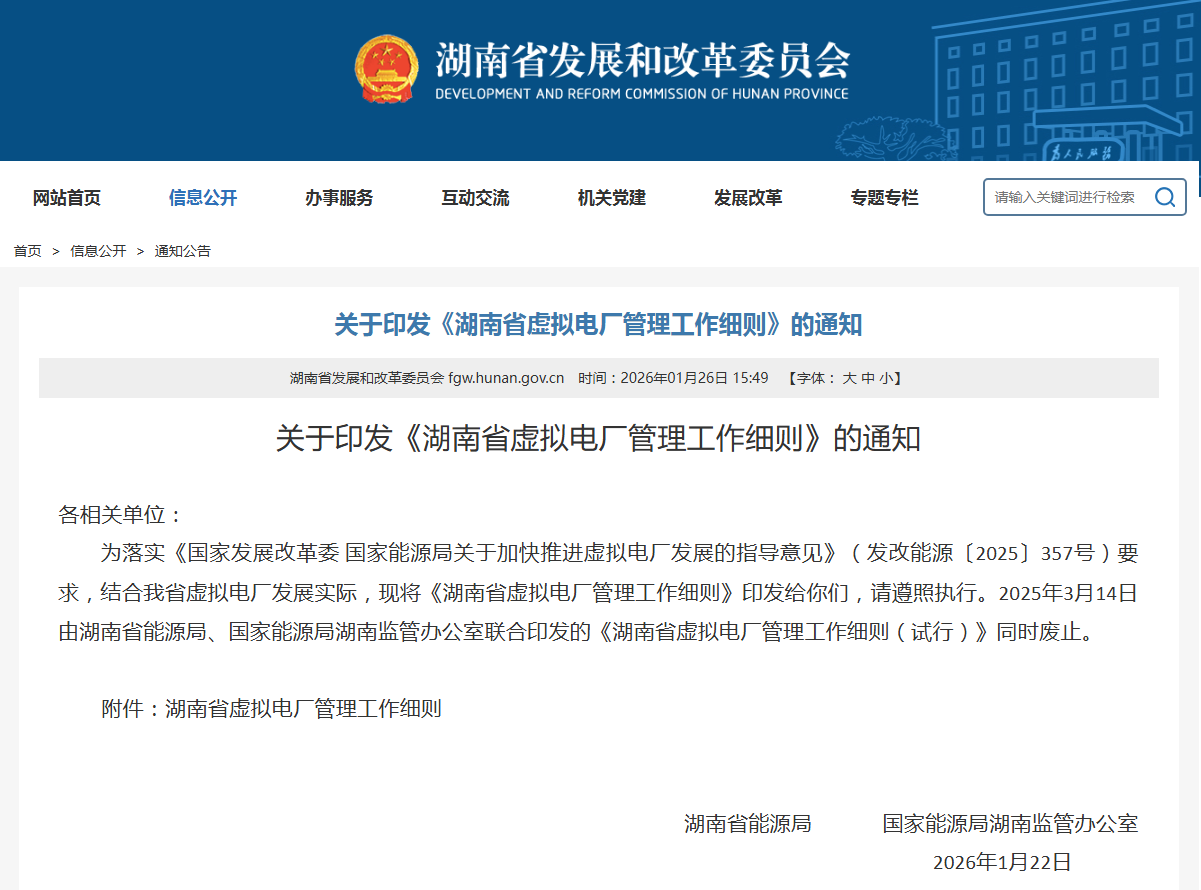The height and width of the screenshot is (890, 1201).
Task: Set font size to 大
Action: pyautogui.click(x=849, y=378)
